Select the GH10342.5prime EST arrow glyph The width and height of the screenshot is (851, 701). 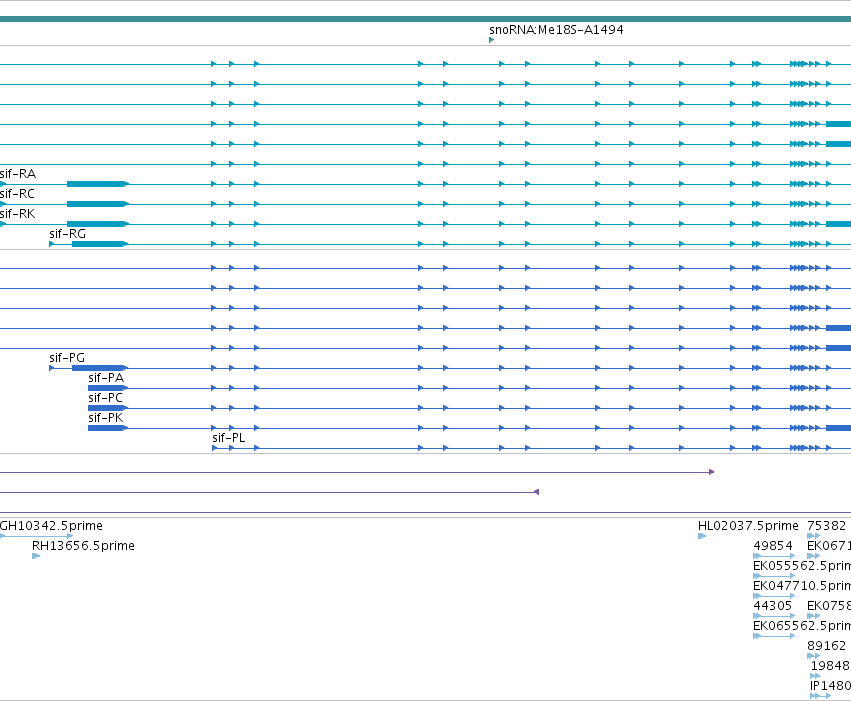tap(36, 536)
